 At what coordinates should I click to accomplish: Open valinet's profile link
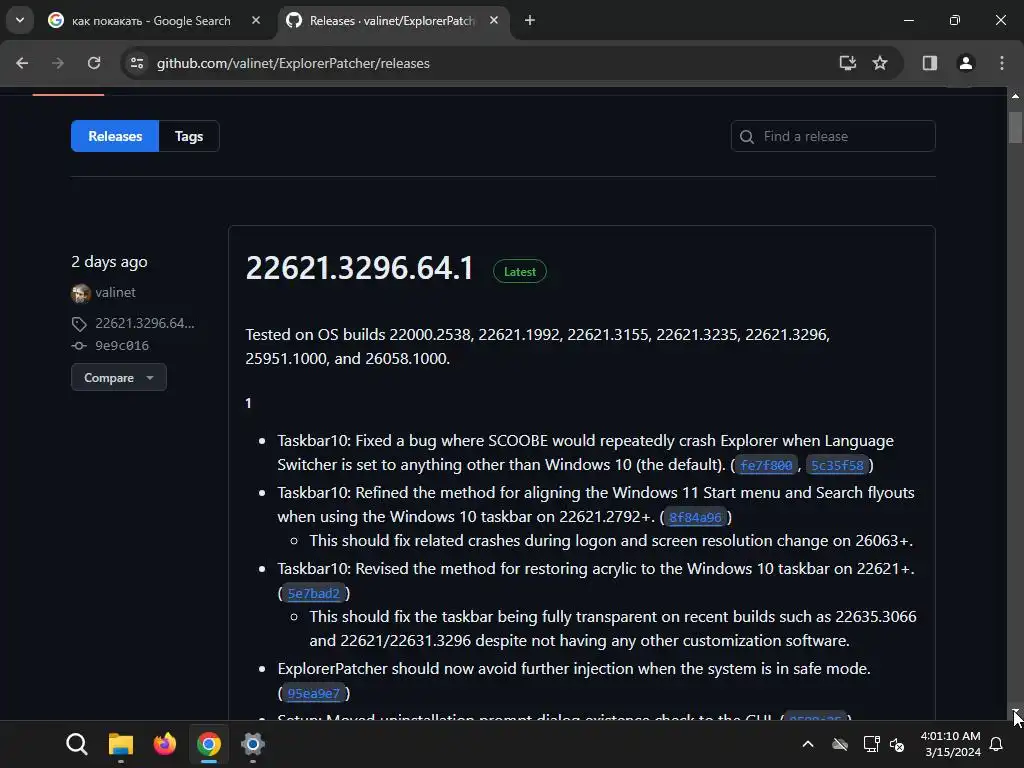[116, 293]
